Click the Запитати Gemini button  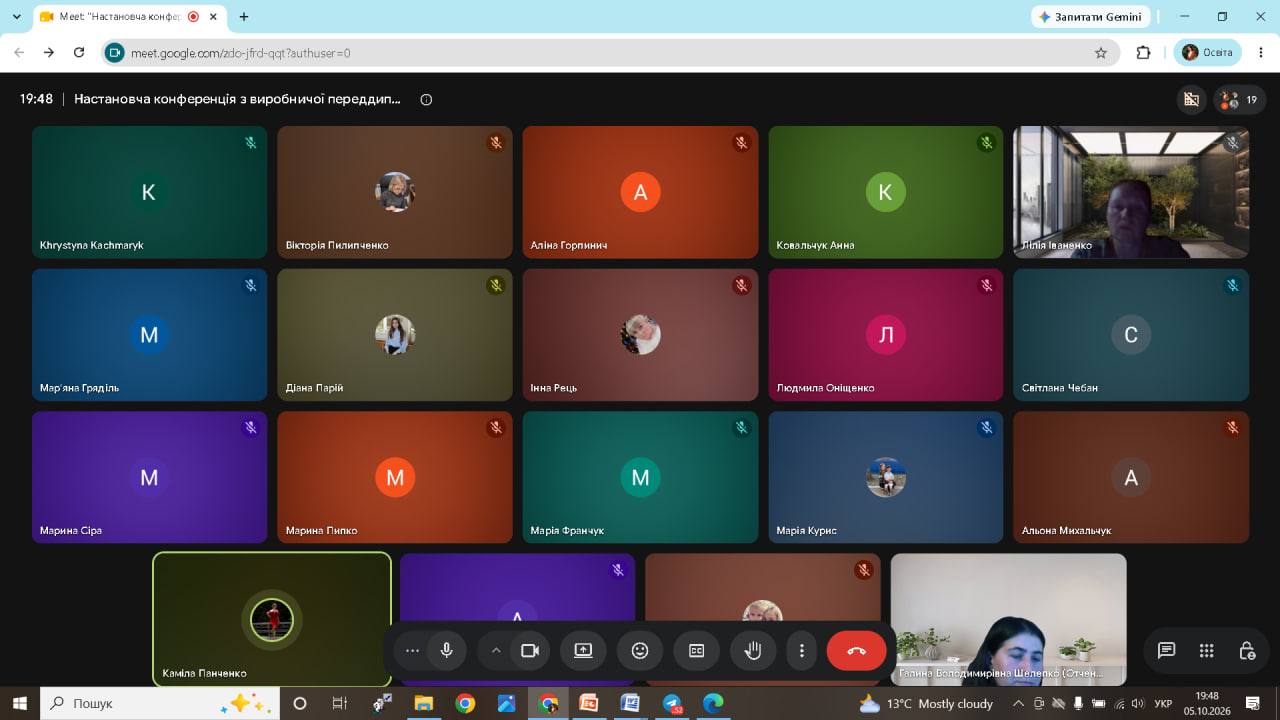tap(1090, 17)
